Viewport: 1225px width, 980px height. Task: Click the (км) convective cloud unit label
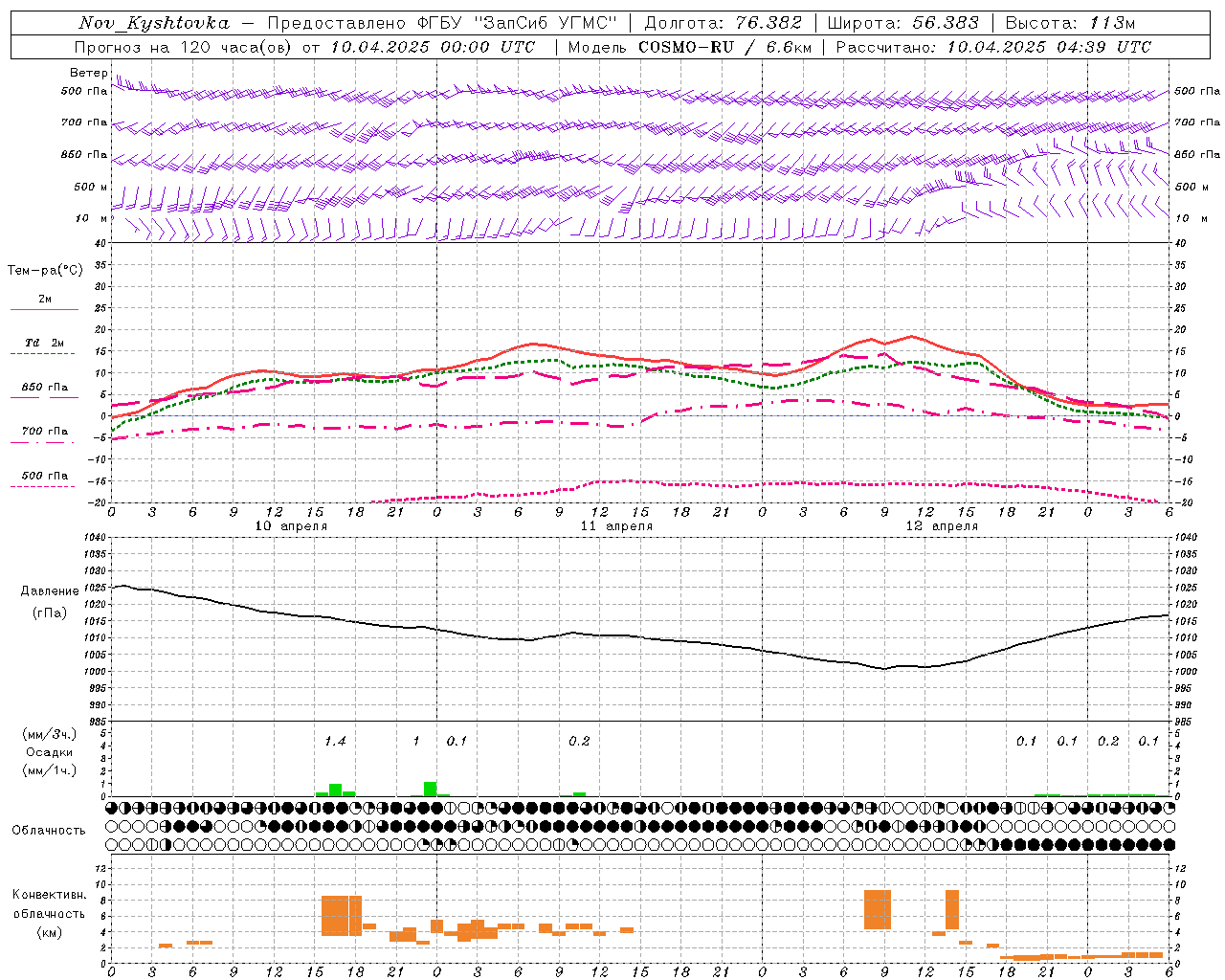[50, 932]
